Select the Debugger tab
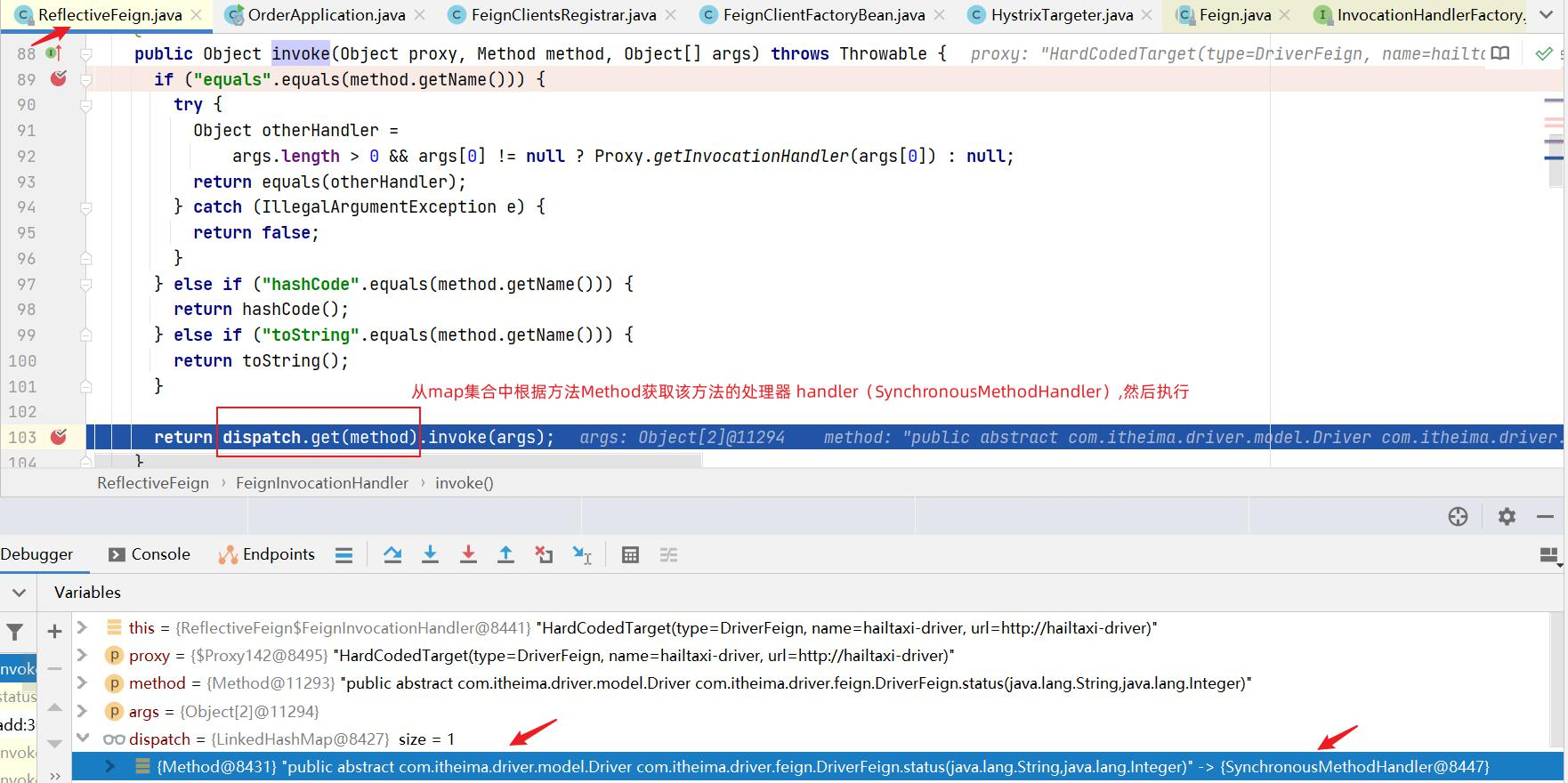The image size is (1568, 783). click(36, 554)
